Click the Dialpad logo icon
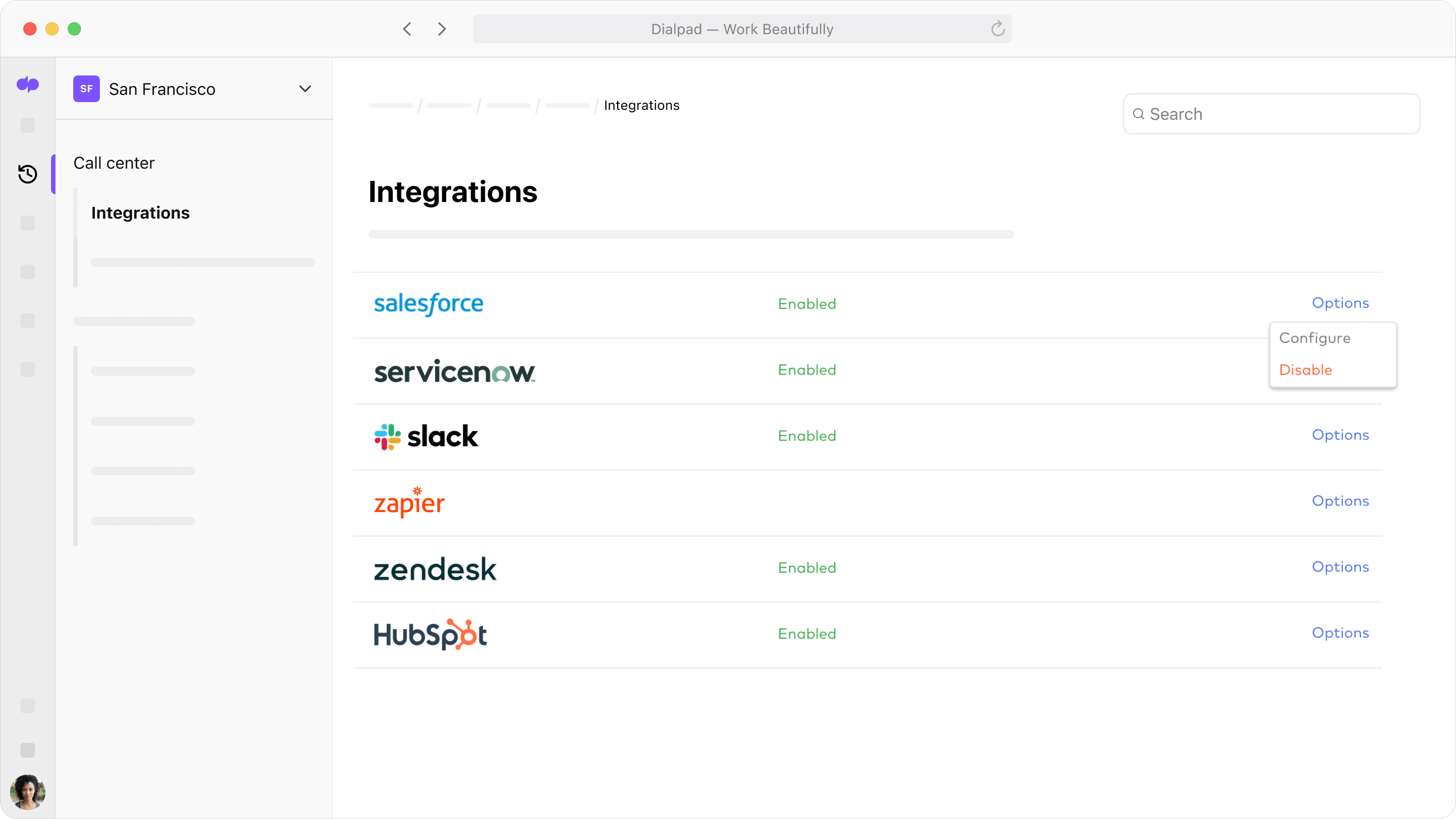 tap(28, 85)
